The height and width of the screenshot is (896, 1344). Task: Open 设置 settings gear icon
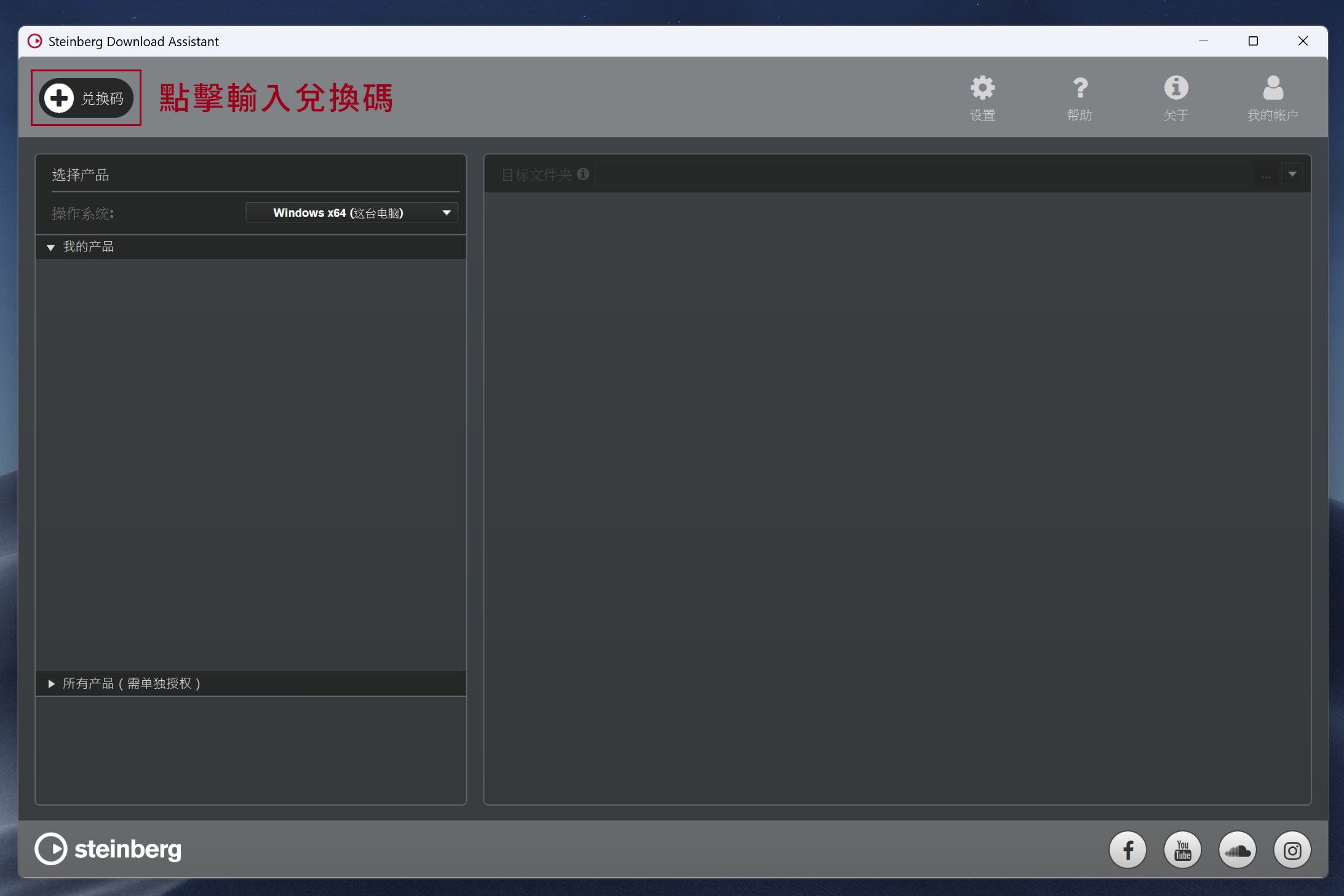982,98
